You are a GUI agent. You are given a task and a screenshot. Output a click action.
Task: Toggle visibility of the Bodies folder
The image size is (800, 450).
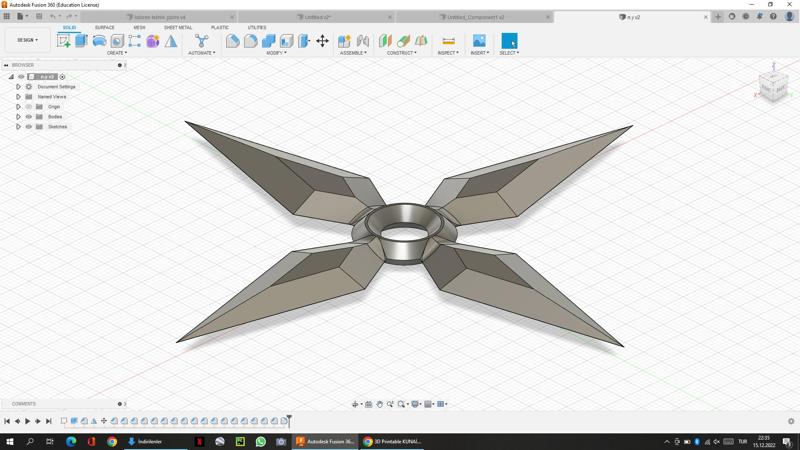pos(29,117)
